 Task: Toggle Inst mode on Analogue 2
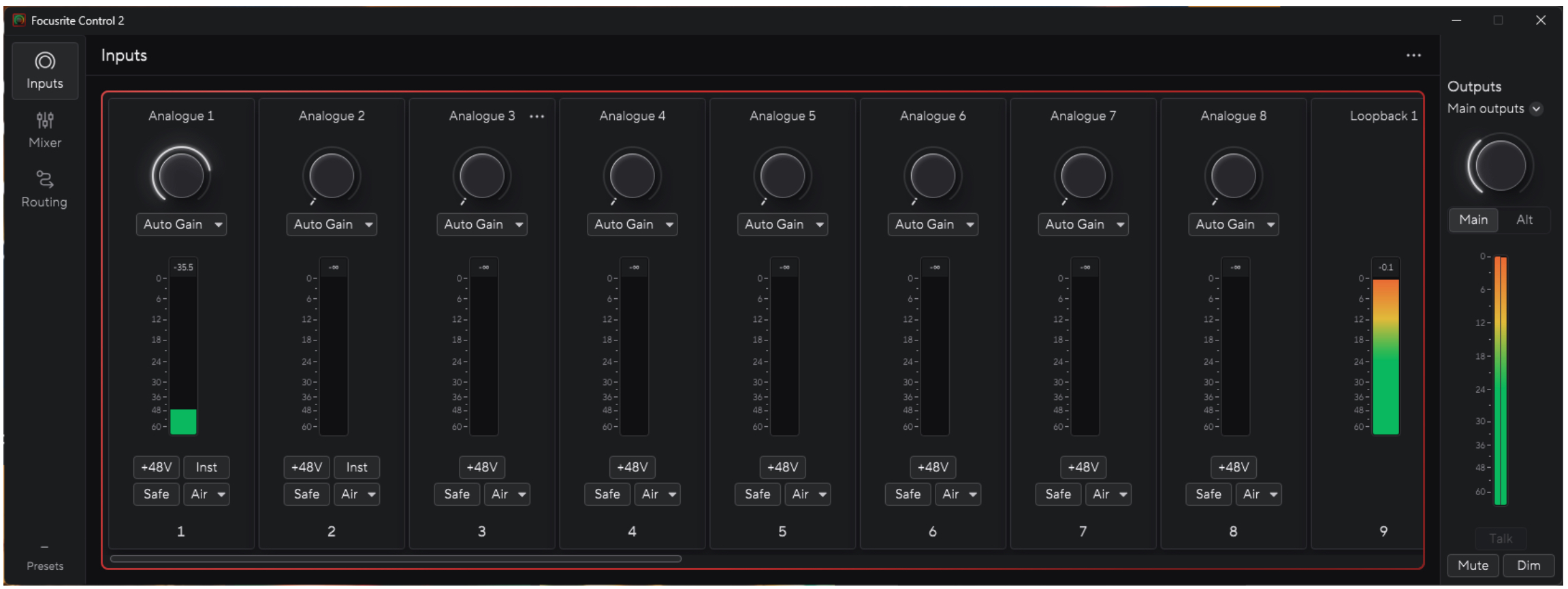click(356, 467)
